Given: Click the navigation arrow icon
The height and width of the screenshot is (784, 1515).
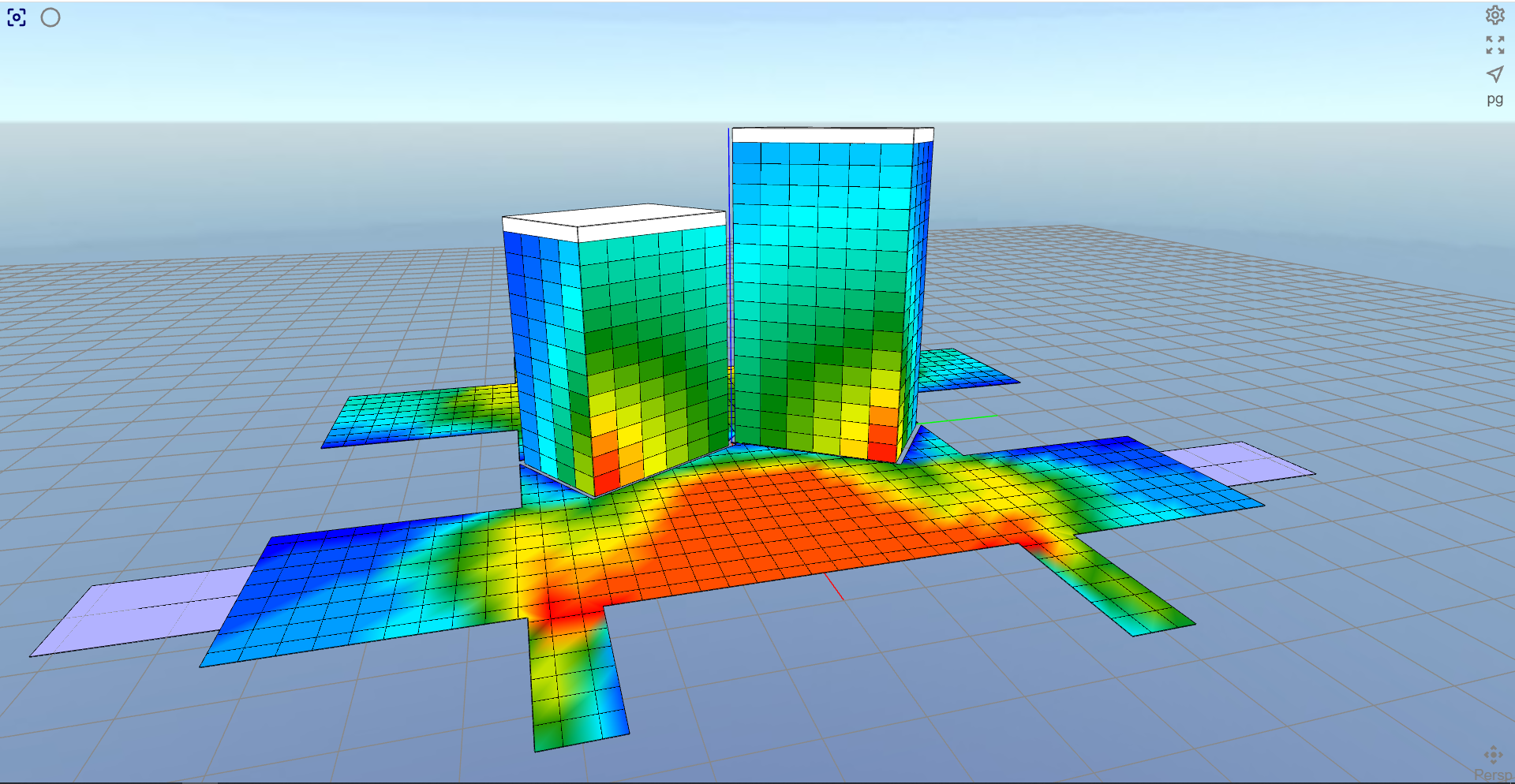Looking at the screenshot, I should pos(1494,74).
